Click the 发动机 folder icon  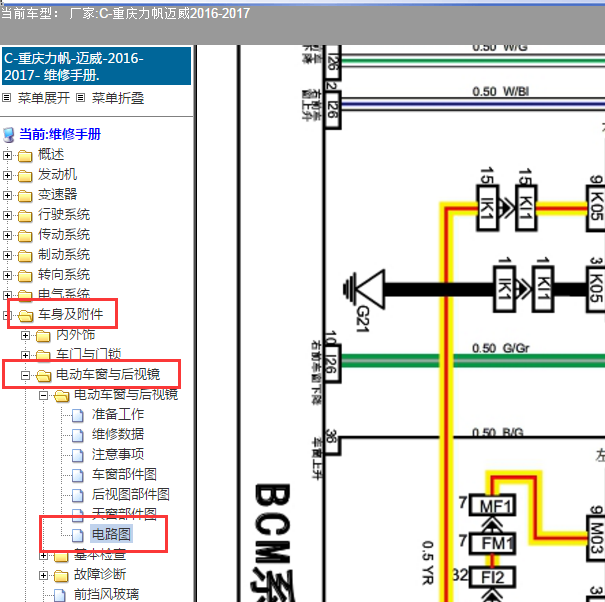pos(25,176)
